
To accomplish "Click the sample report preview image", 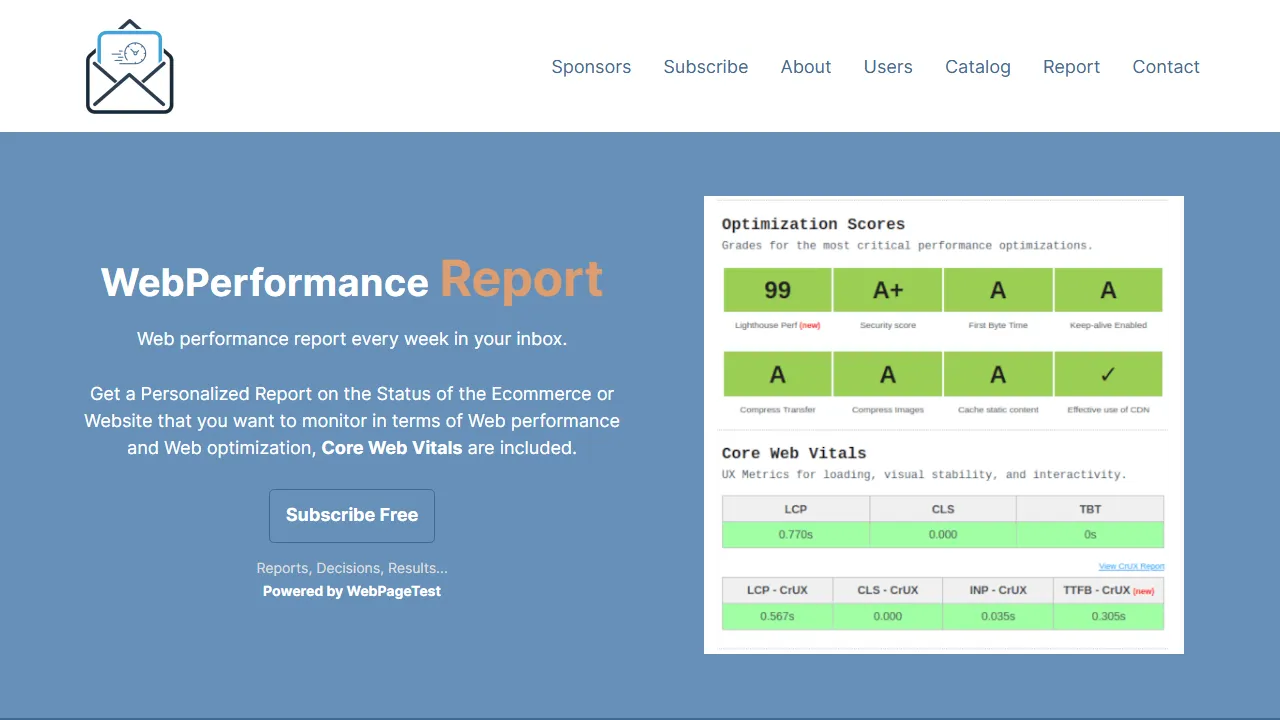I will click(x=944, y=424).
